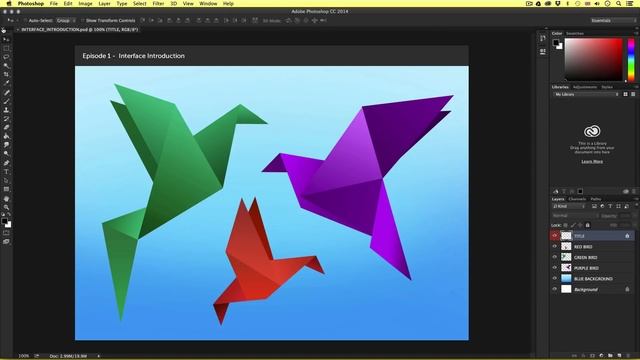Viewport: 640px width, 360px height.
Task: Open the Essentials workspace dropdown
Action: pyautogui.click(x=612, y=20)
